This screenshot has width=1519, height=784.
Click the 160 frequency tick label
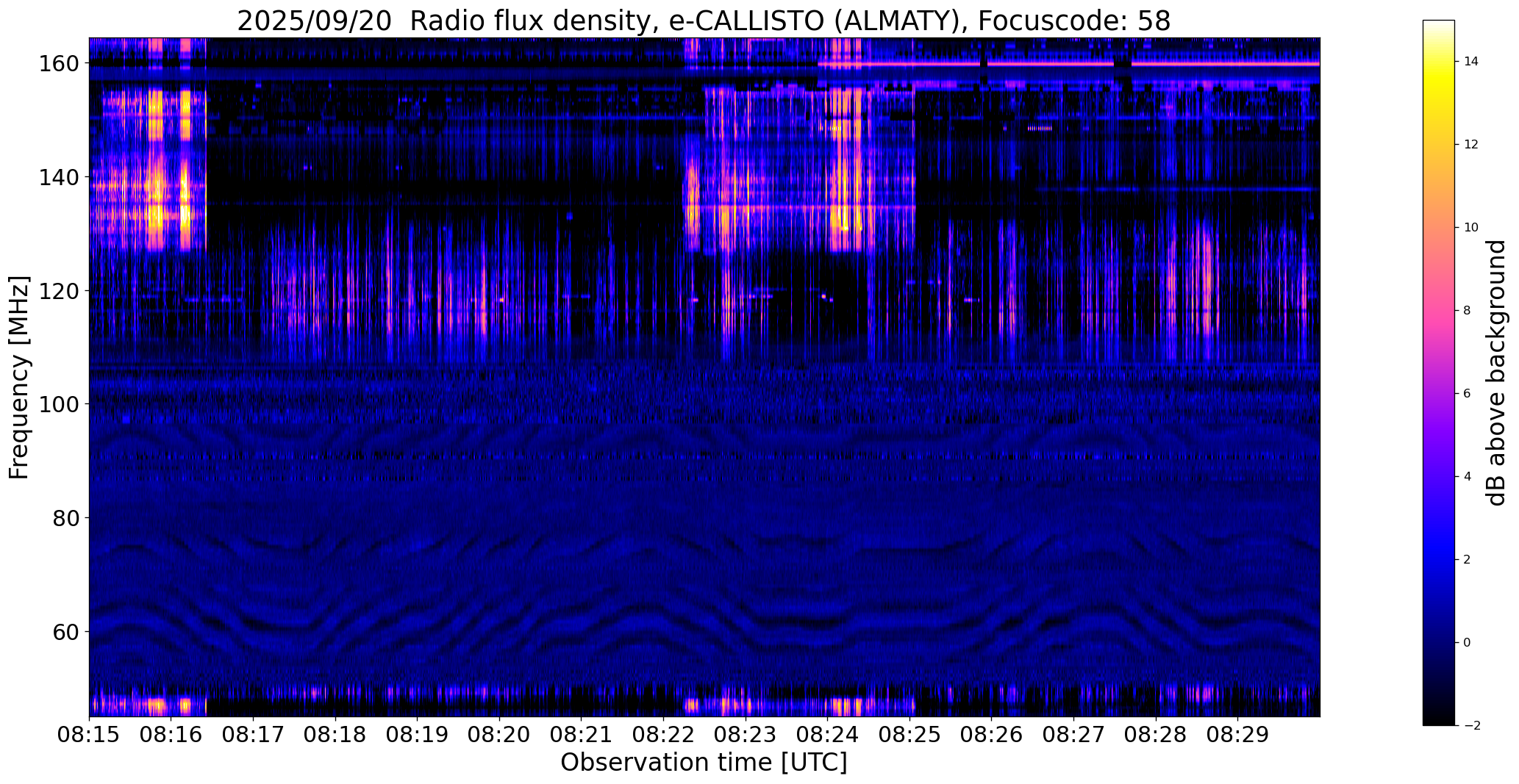pyautogui.click(x=60, y=64)
